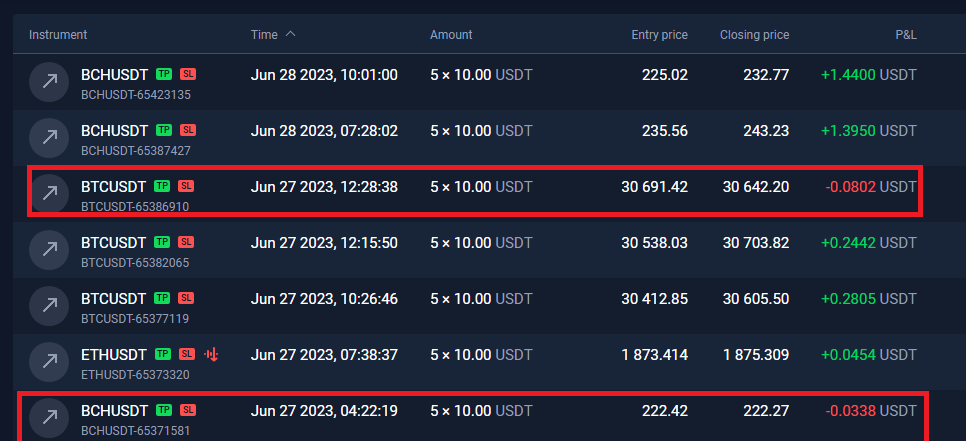Screen dimensions: 966x441
Task: Click the SL badge on BTCUSDT-65382065
Action: 186,242
